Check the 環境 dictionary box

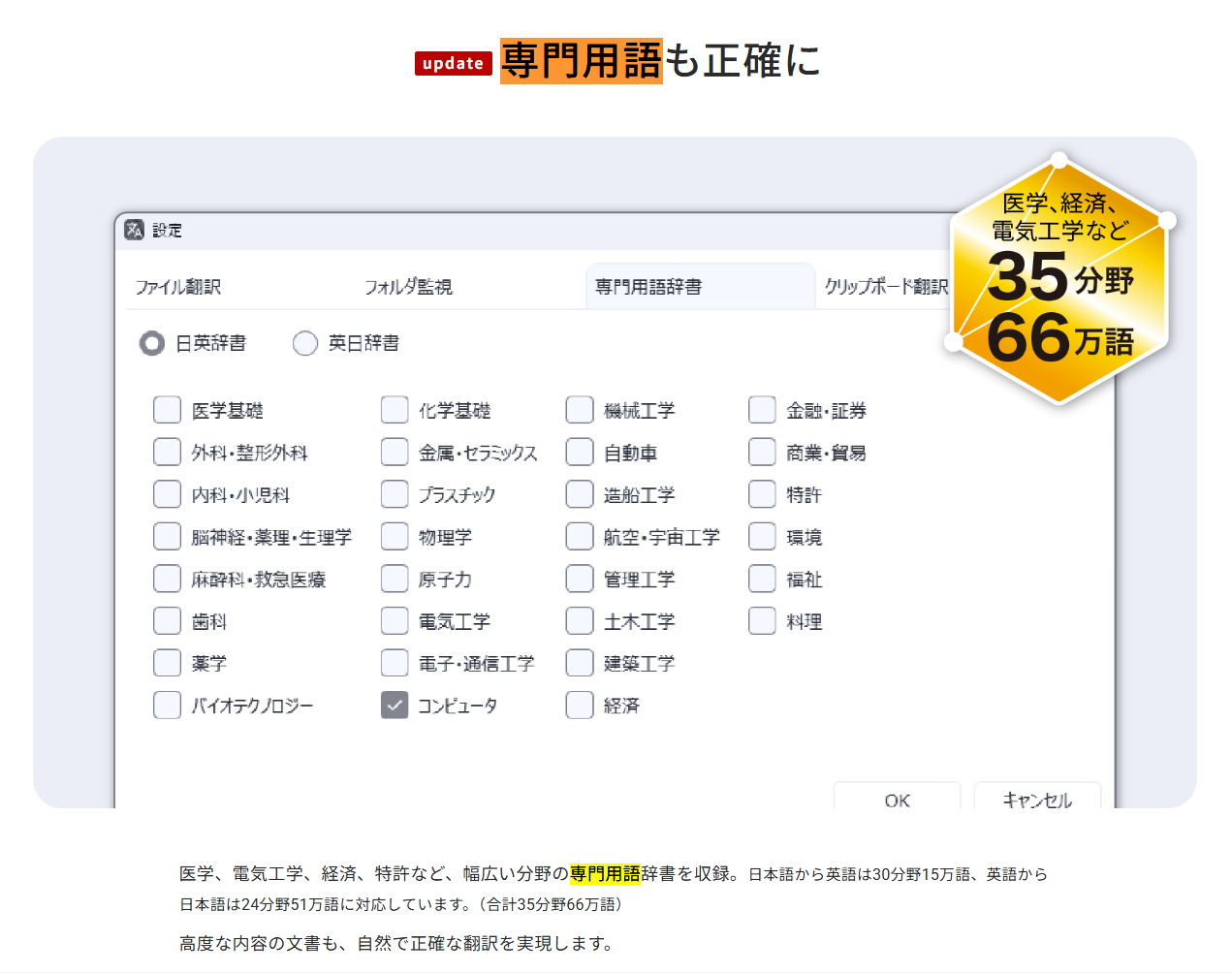[762, 536]
